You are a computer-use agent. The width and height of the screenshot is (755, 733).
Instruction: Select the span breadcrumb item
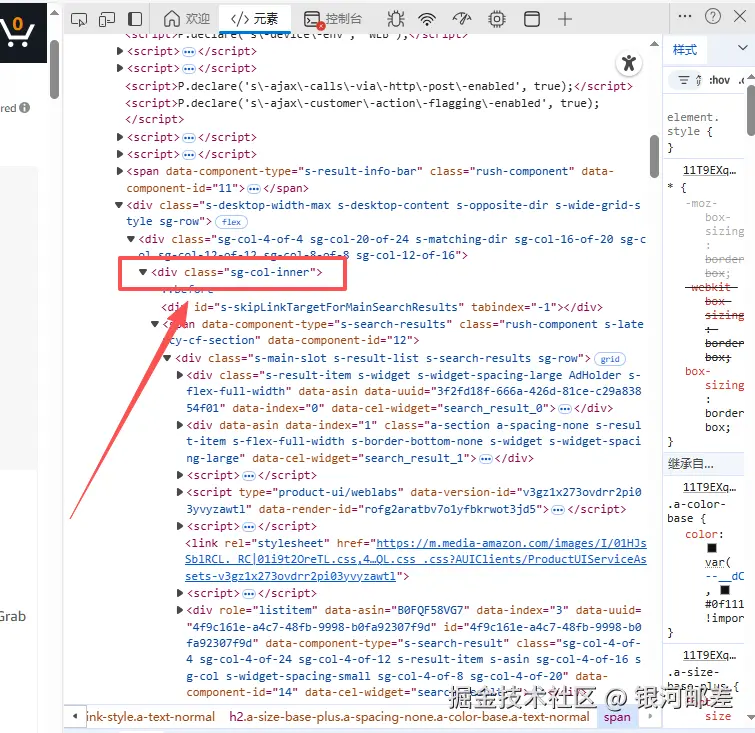click(617, 717)
